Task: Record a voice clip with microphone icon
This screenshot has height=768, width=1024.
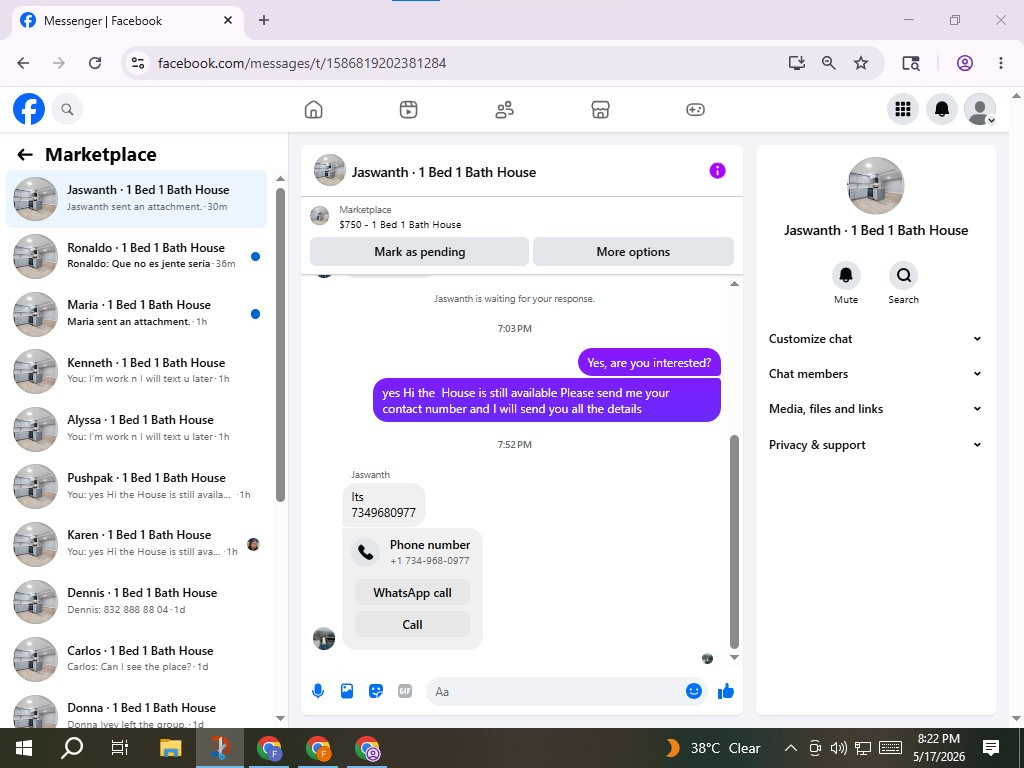Action: tap(318, 691)
